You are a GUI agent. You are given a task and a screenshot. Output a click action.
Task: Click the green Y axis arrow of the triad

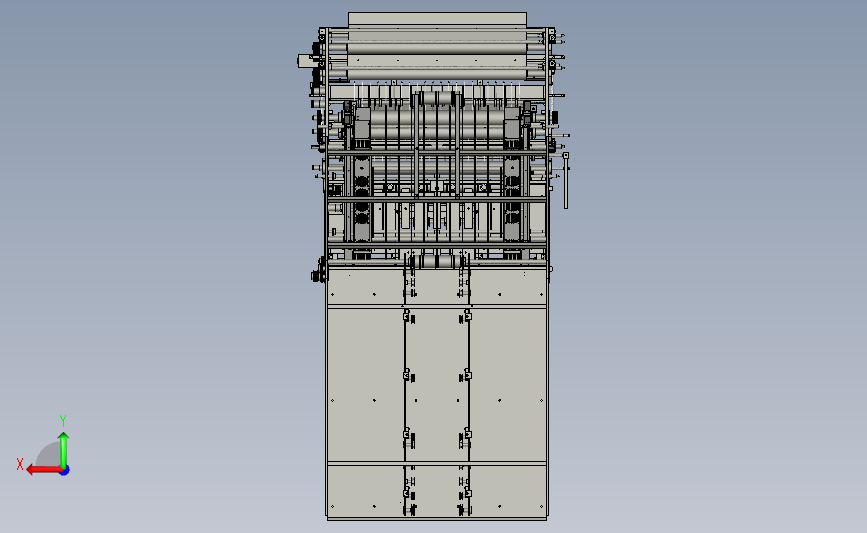(64, 450)
